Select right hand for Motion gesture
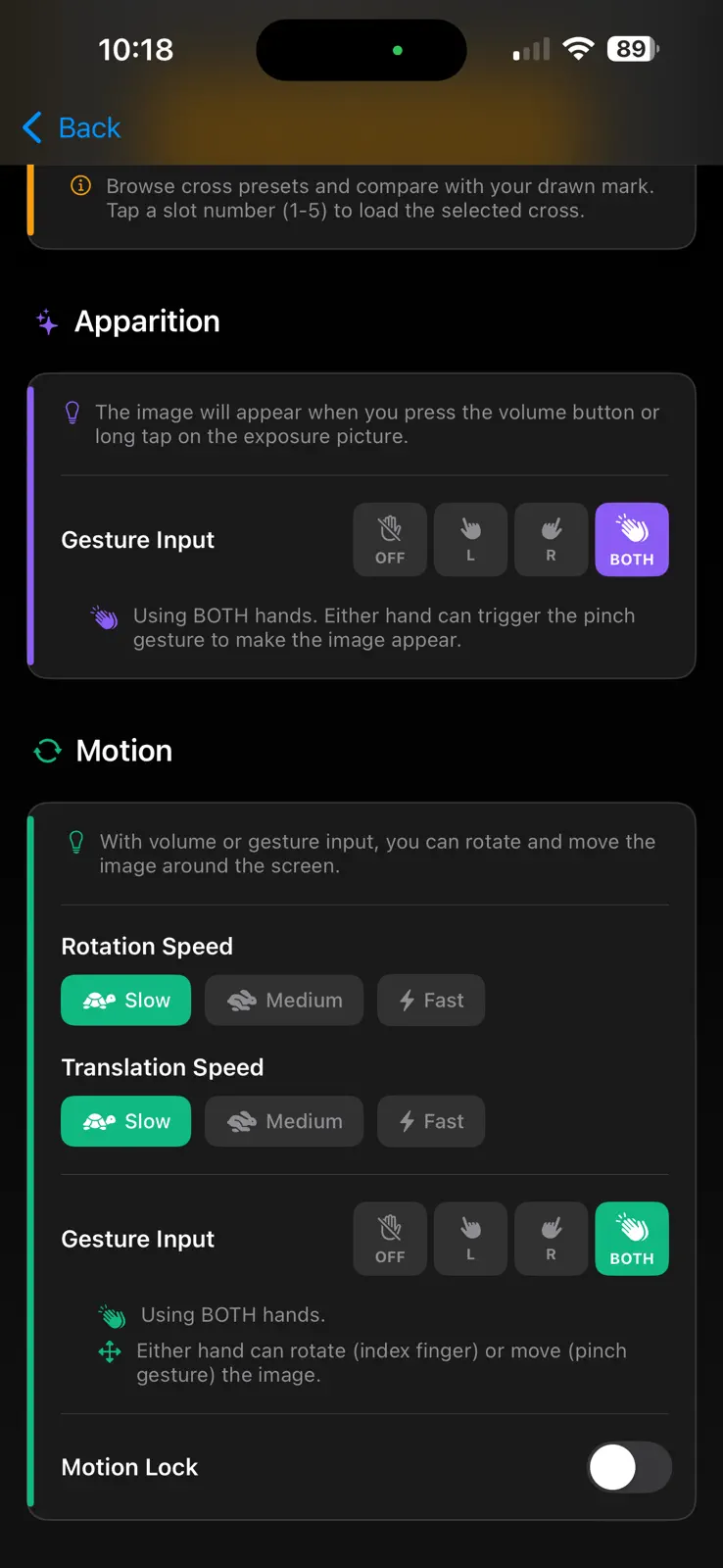 point(551,1239)
